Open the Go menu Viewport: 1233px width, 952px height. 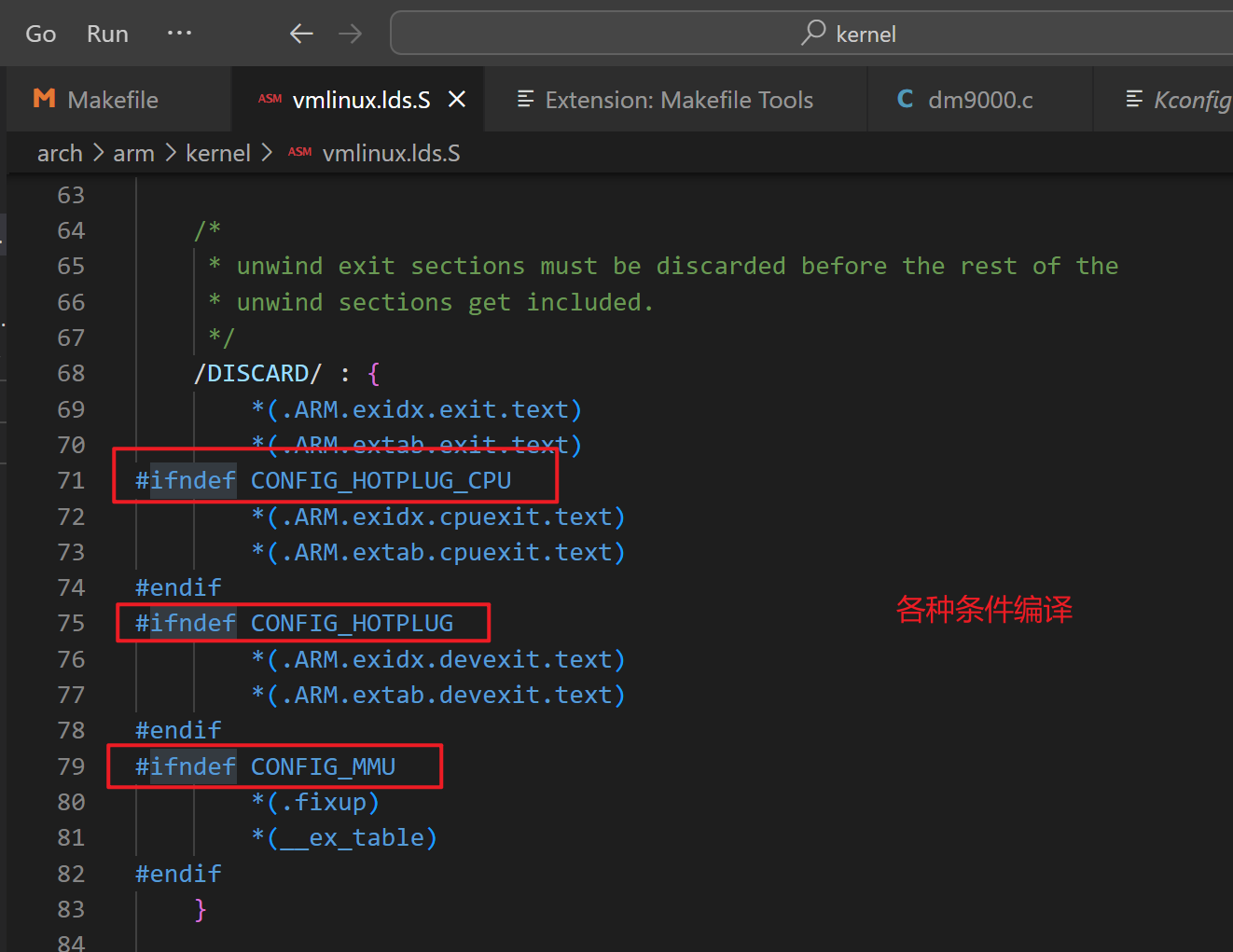point(41,34)
